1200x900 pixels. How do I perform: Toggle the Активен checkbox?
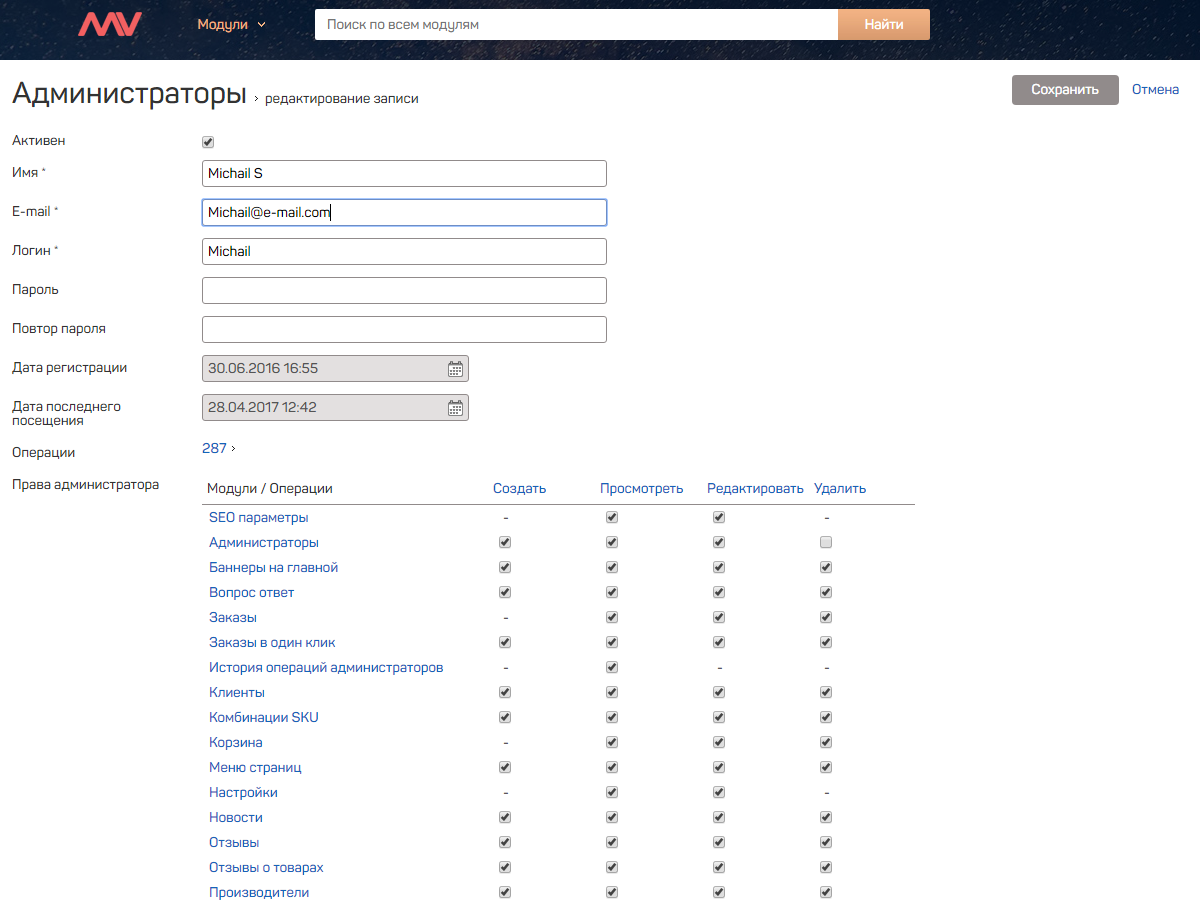208,142
